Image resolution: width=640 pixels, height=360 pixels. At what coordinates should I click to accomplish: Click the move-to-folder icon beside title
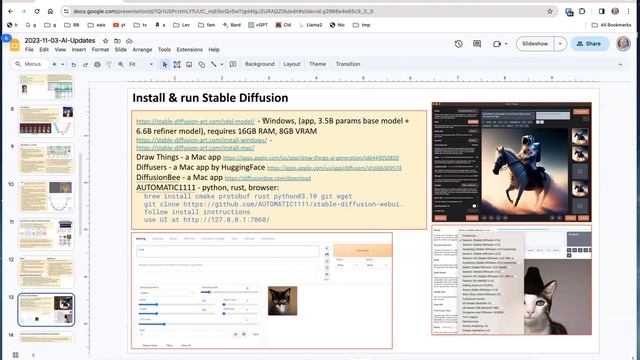[117, 41]
